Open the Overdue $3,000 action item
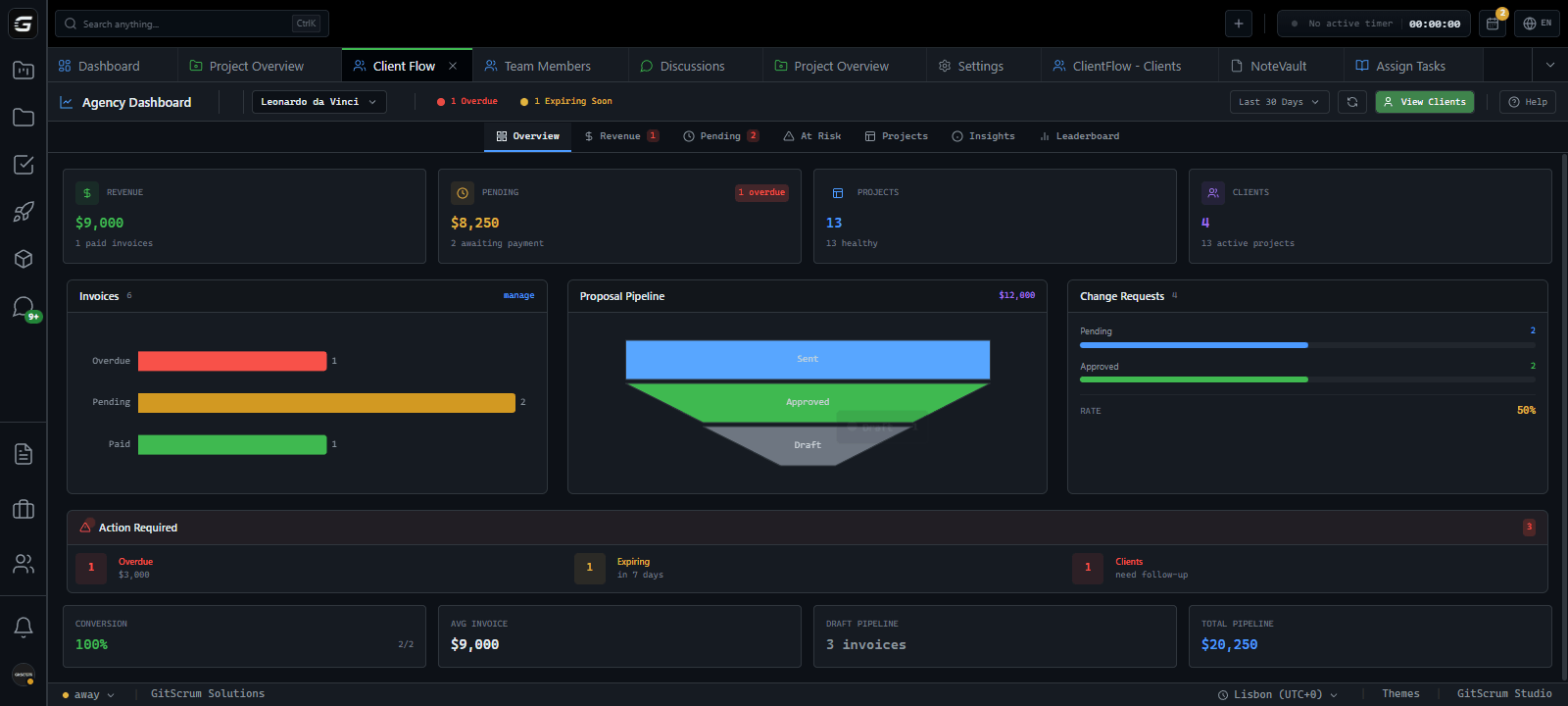The width and height of the screenshot is (1568, 706). 115,568
